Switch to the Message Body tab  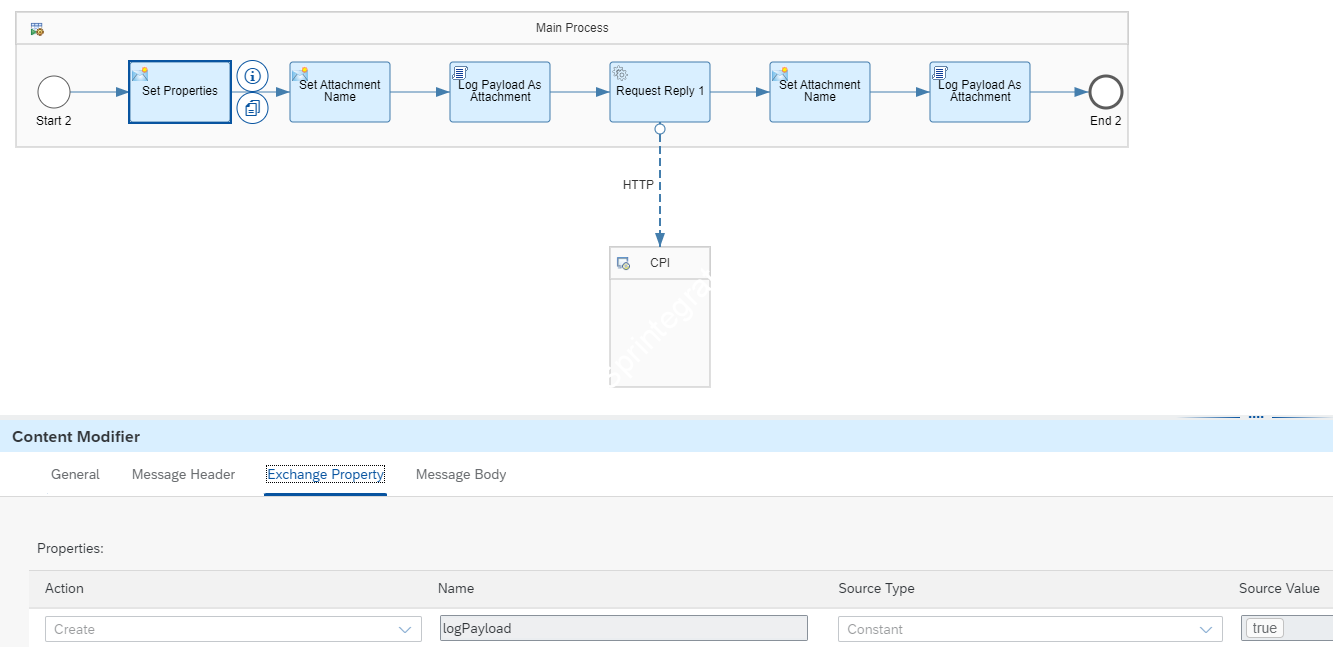[461, 475]
